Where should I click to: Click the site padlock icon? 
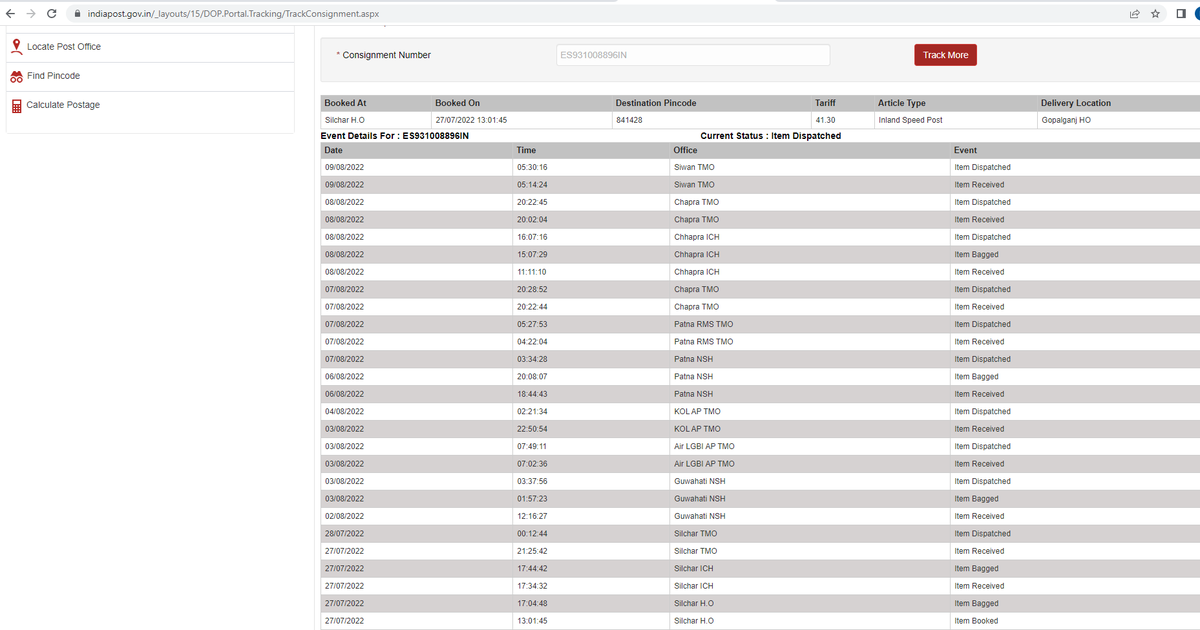[78, 14]
